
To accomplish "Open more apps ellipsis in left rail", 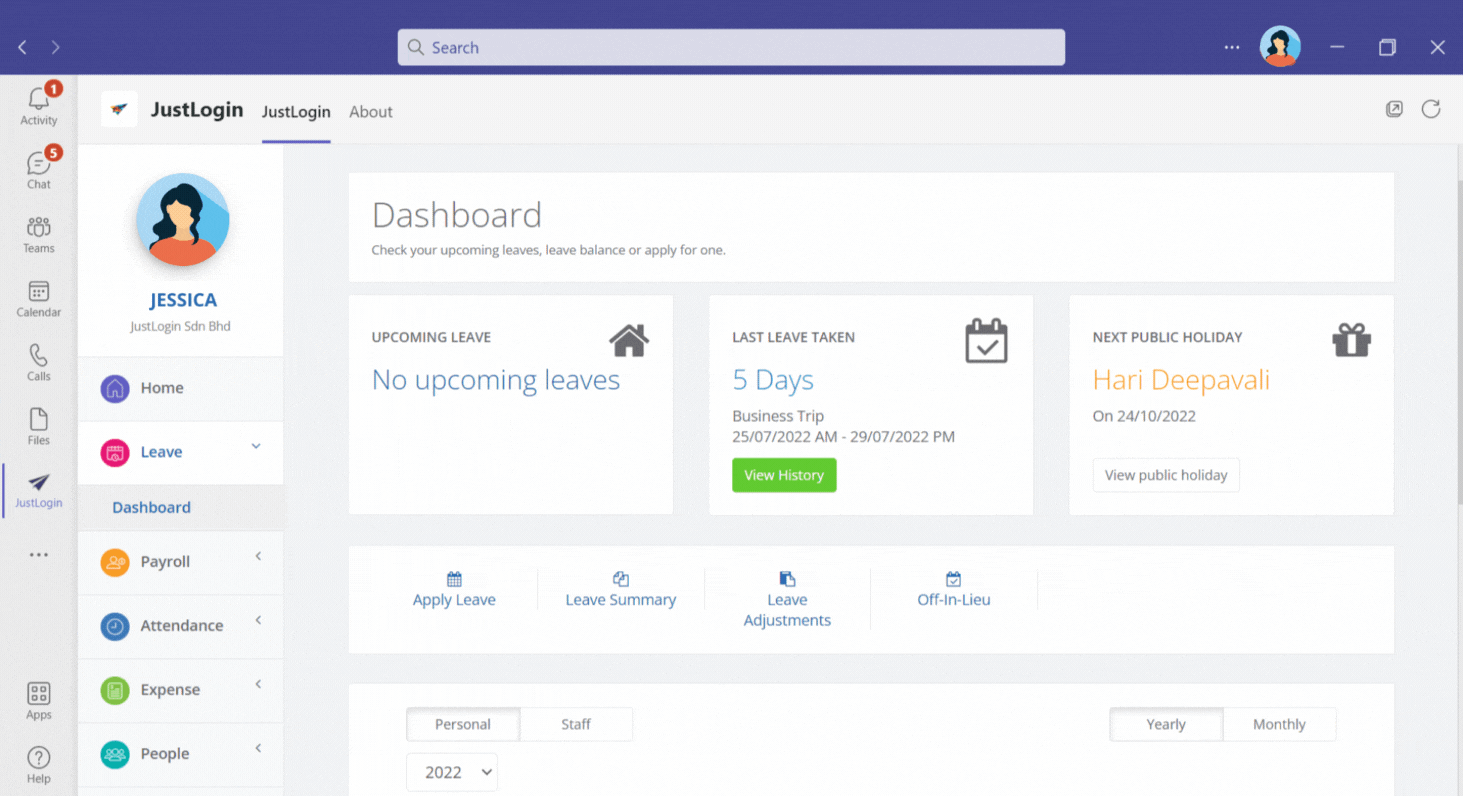I will tap(38, 555).
